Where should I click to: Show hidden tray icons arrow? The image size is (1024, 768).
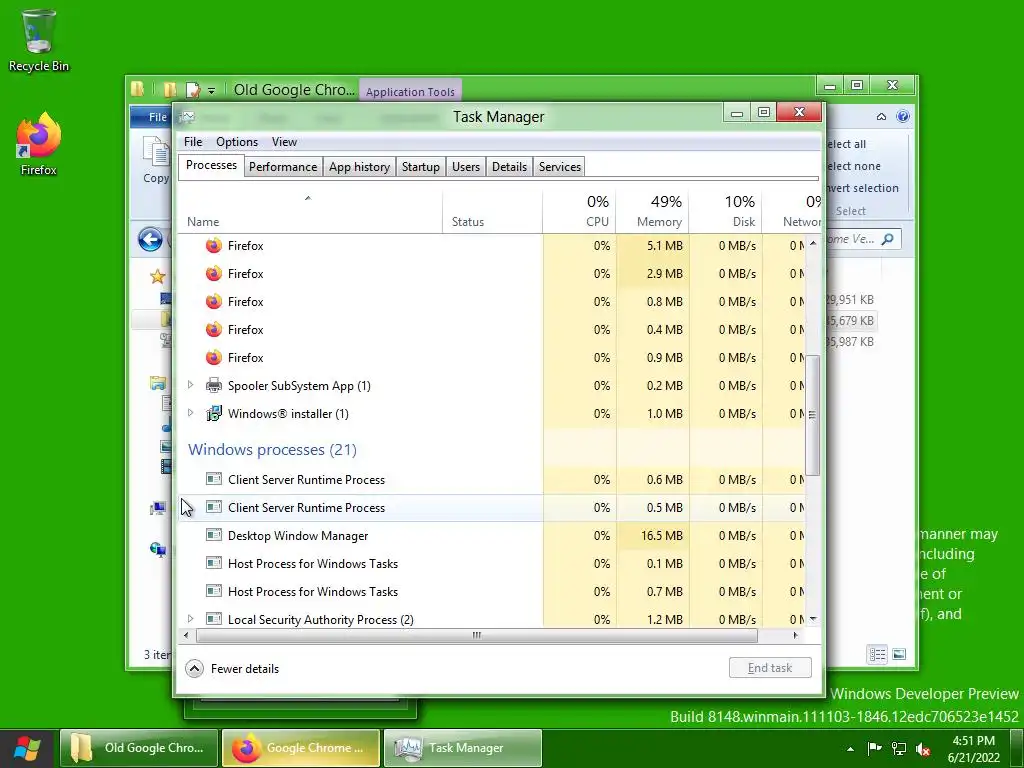850,749
